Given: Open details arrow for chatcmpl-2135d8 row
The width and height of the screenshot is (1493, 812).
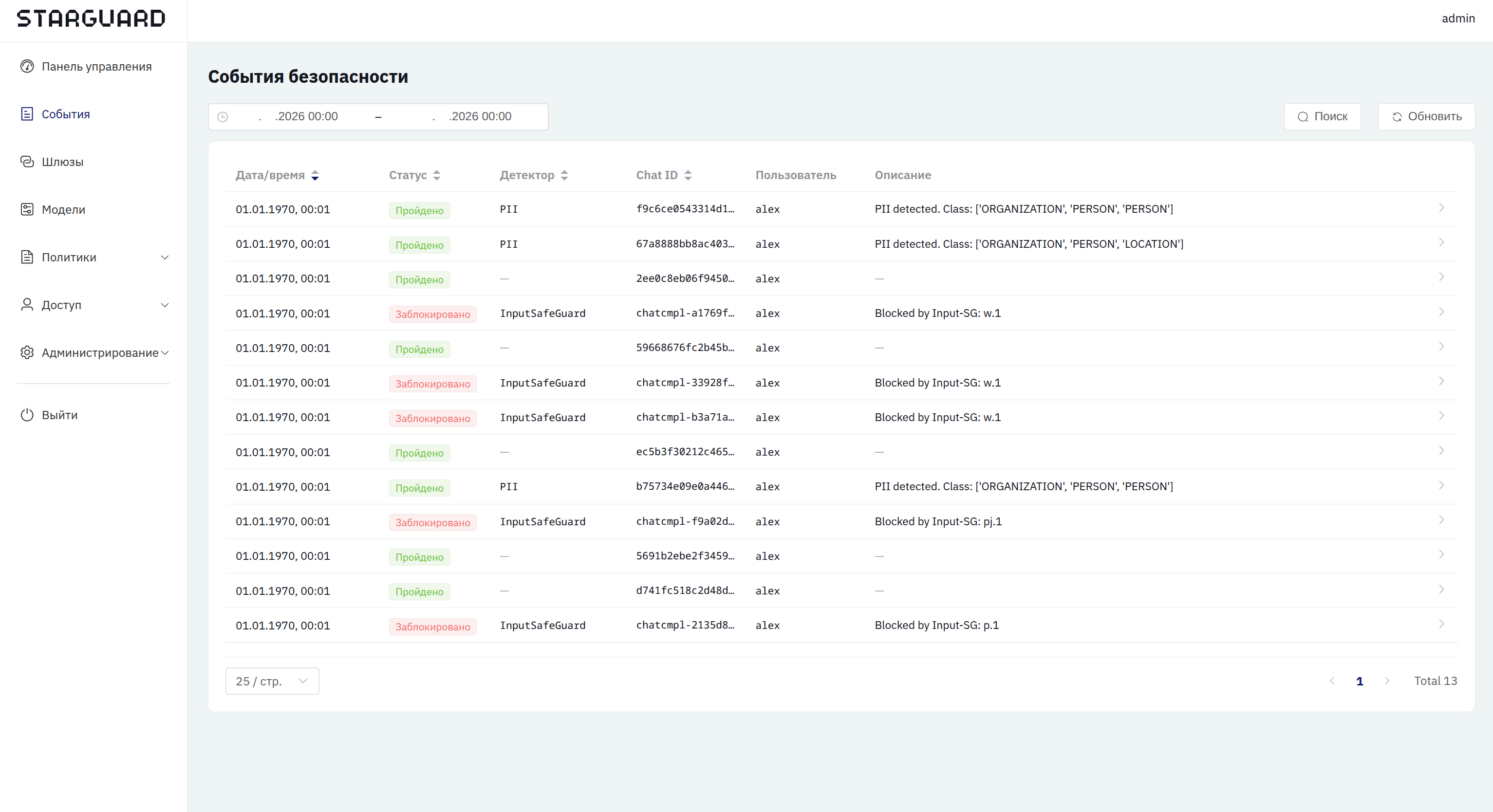Looking at the screenshot, I should tap(1441, 624).
